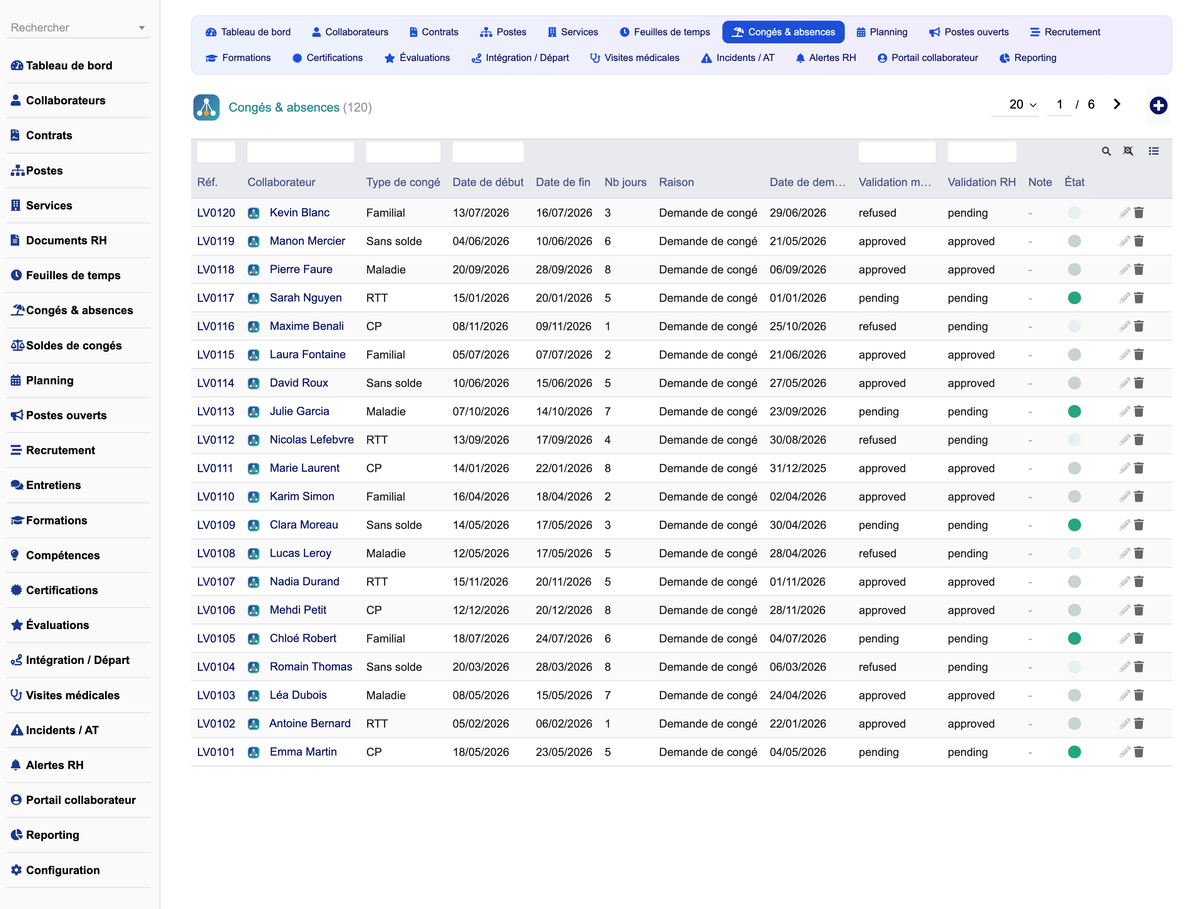Image resolution: width=1200 pixels, height=909 pixels.
Task: Open the Incidents / AT top tab
Action: click(737, 58)
